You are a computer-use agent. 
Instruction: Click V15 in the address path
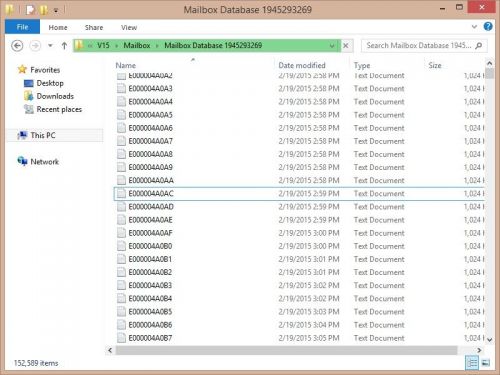pyautogui.click(x=103, y=45)
